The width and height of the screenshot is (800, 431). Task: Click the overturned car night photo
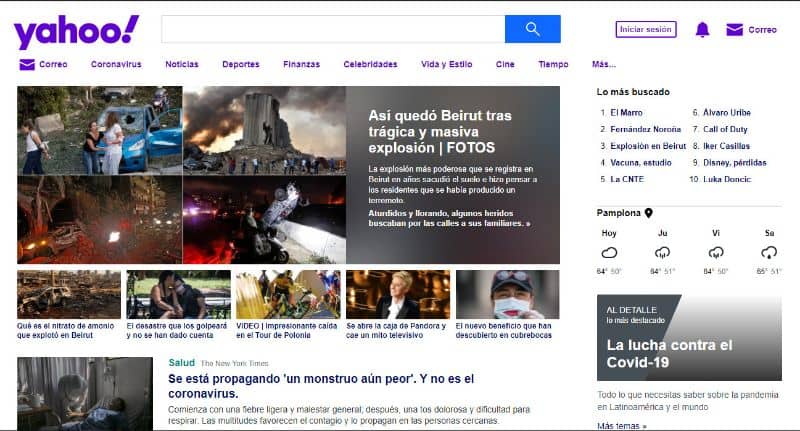pos(264,220)
